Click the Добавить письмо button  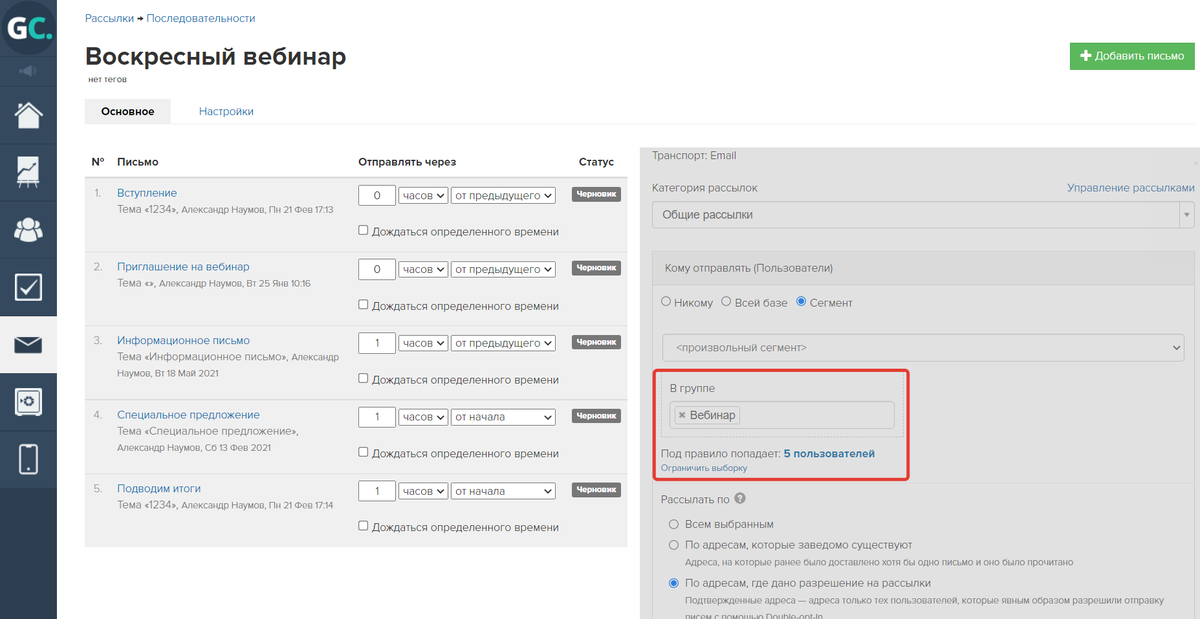tap(1131, 56)
